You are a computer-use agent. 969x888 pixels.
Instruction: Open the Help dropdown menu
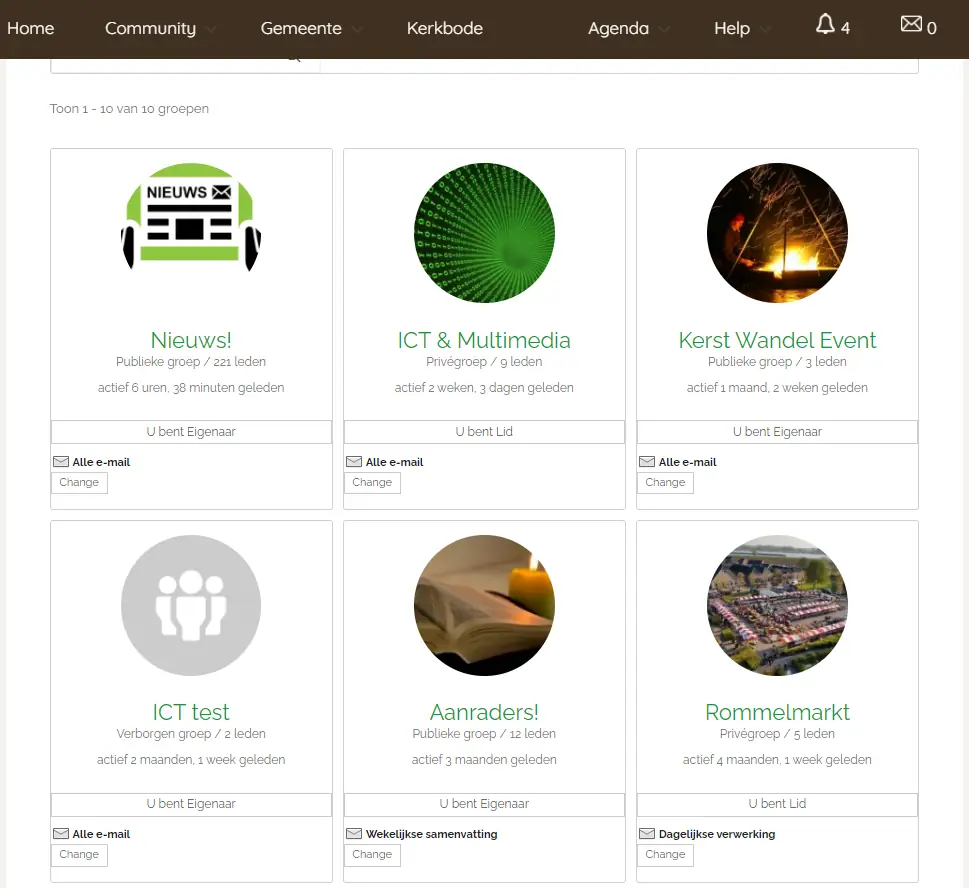741,28
